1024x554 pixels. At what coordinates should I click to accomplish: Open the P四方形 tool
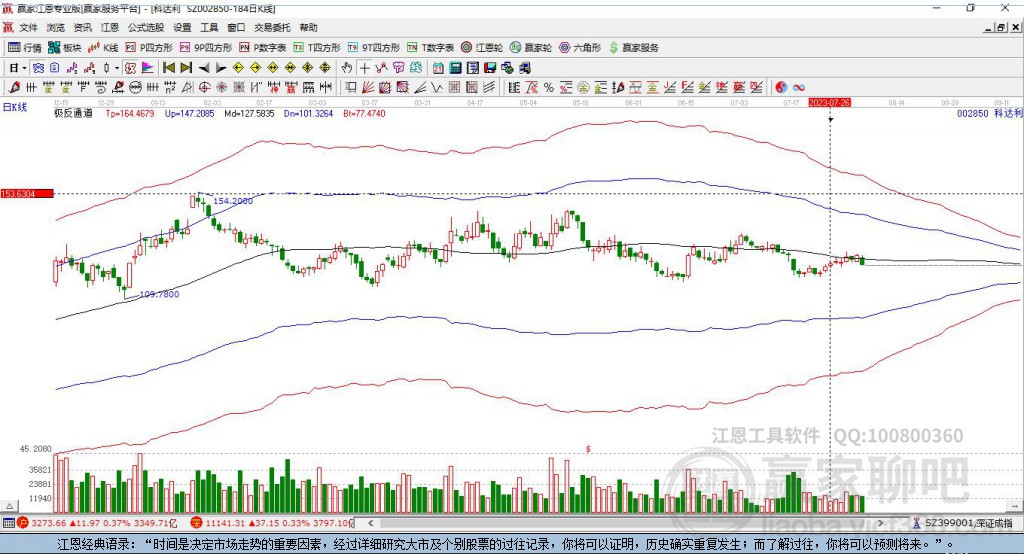pyautogui.click(x=149, y=48)
